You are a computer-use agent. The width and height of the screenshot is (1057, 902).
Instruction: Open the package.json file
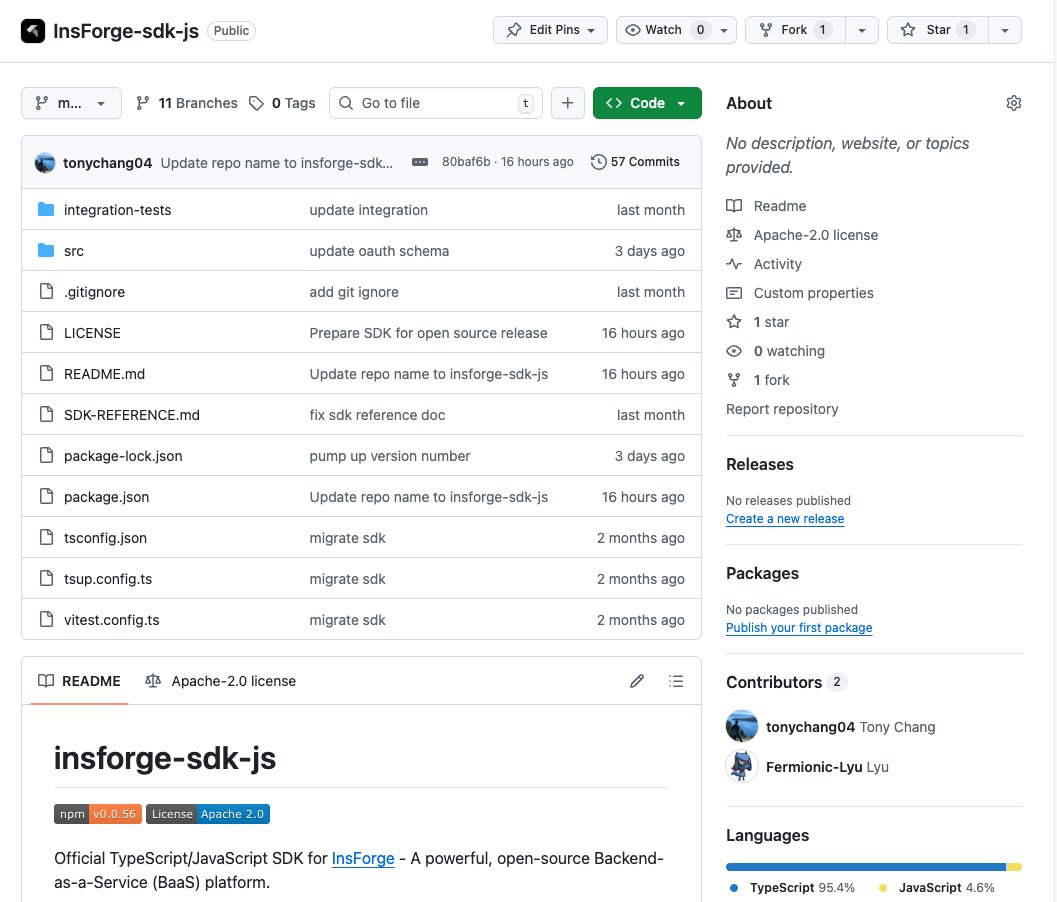(x=107, y=498)
